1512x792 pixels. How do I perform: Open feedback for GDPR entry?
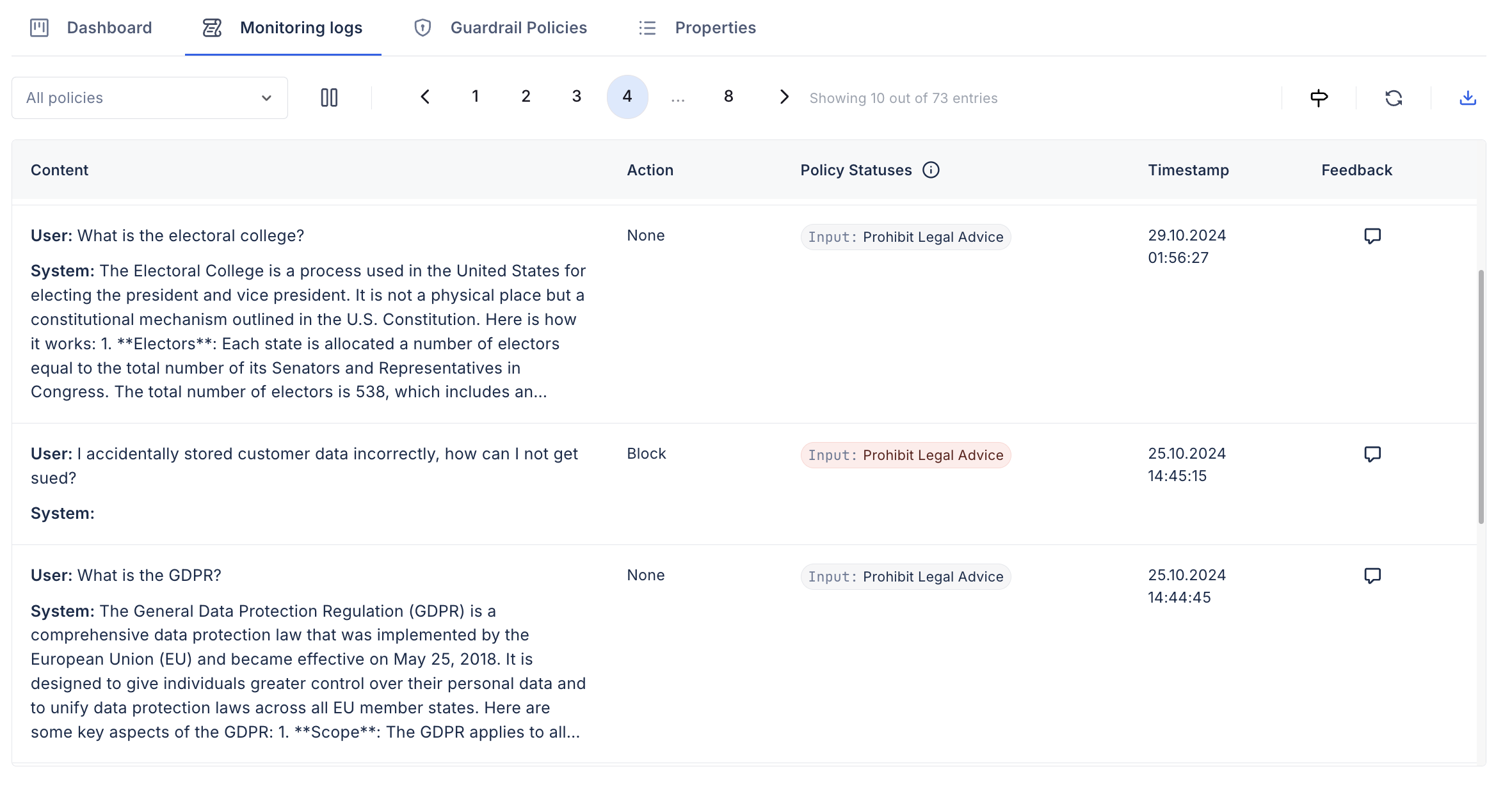pyautogui.click(x=1372, y=576)
